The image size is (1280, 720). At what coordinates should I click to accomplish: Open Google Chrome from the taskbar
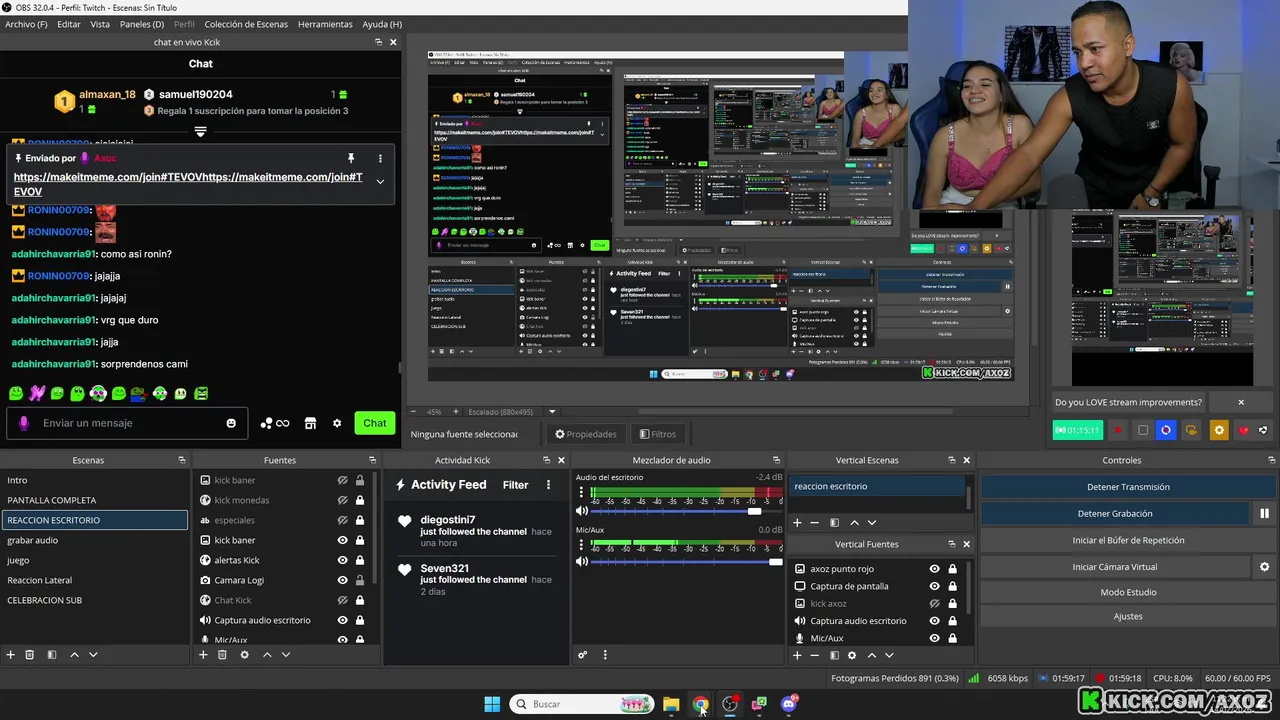coord(700,704)
